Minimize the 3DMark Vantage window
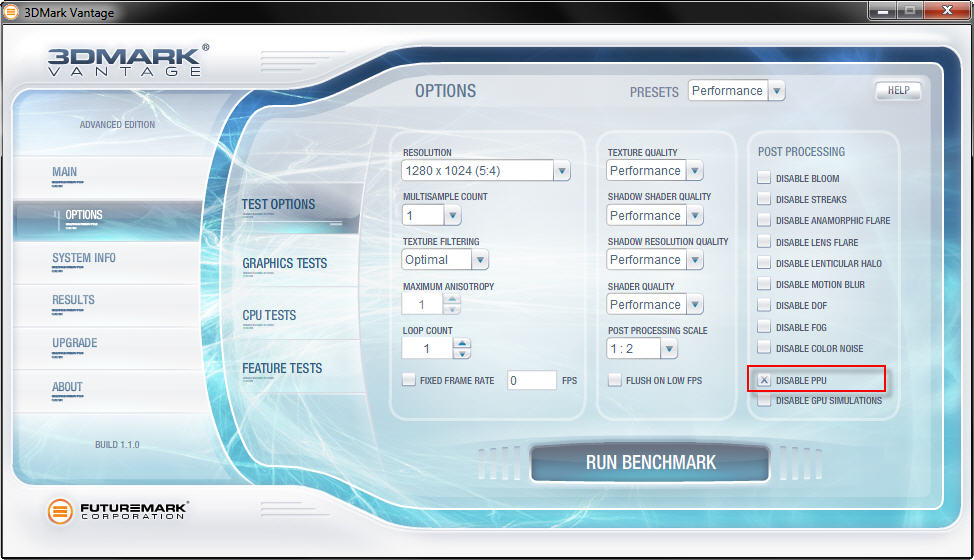 (x=882, y=11)
